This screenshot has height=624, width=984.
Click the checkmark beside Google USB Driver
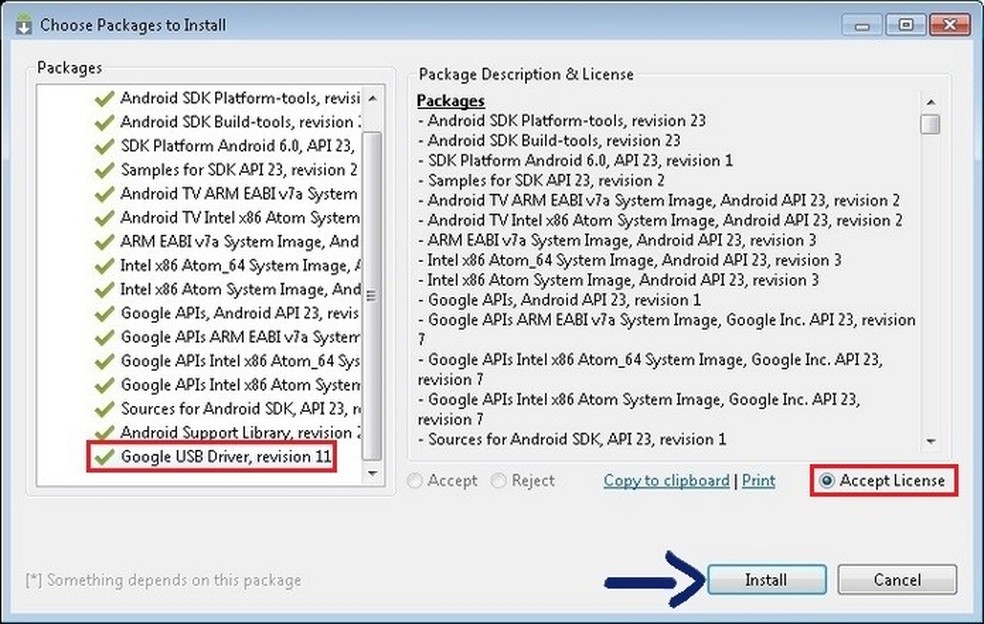click(104, 456)
